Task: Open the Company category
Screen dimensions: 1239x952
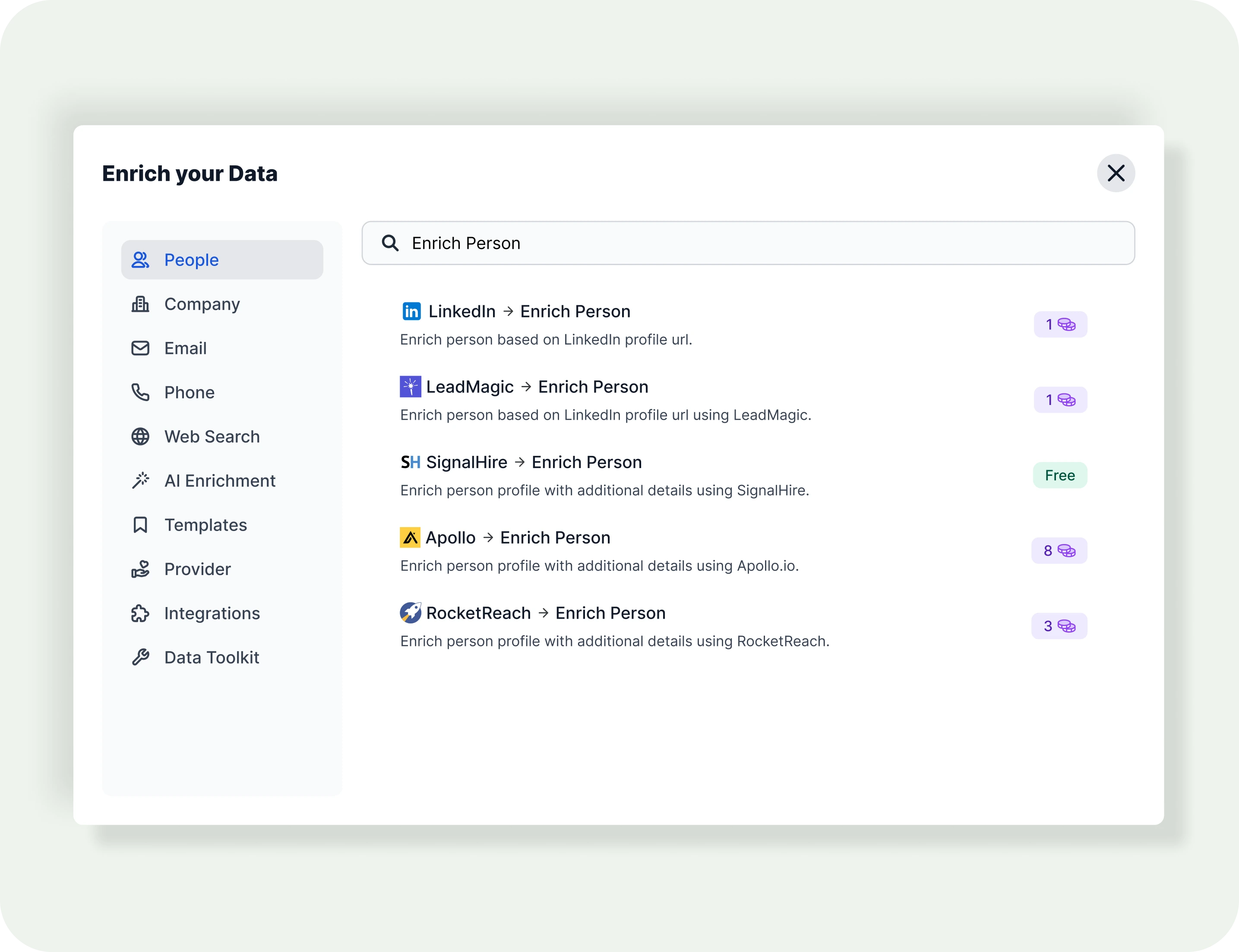Action: click(202, 304)
